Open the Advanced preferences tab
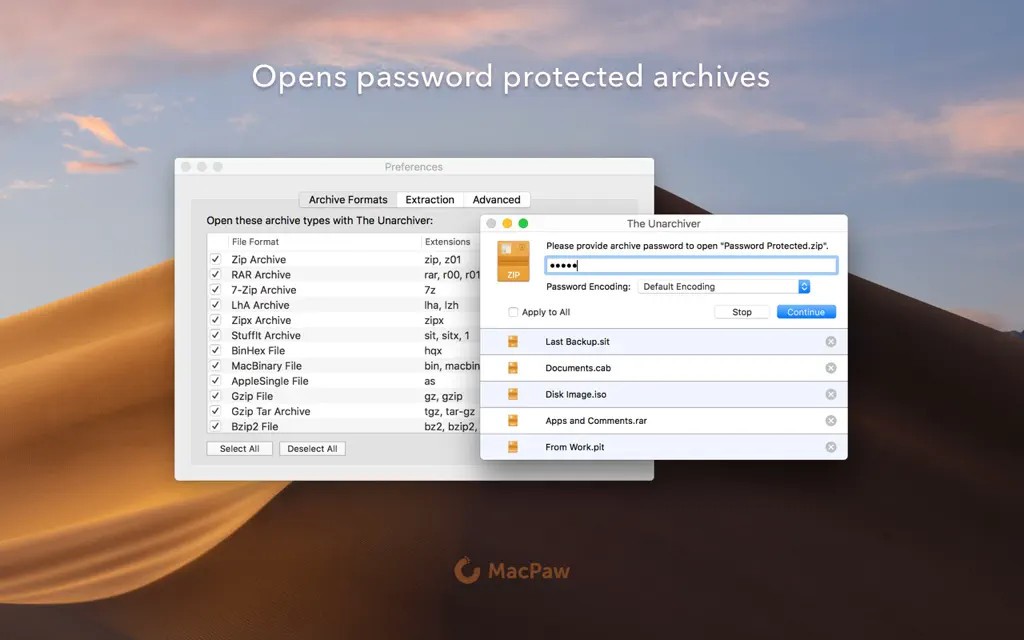Image resolution: width=1024 pixels, height=640 pixels. coord(496,200)
